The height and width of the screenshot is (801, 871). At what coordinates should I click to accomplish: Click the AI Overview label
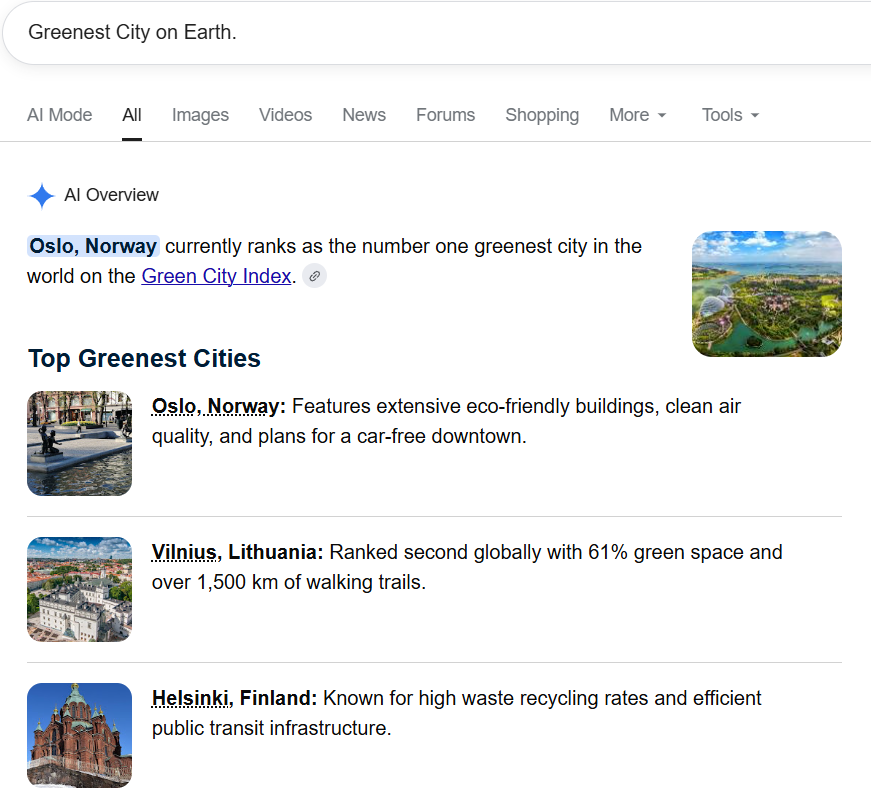coord(112,195)
